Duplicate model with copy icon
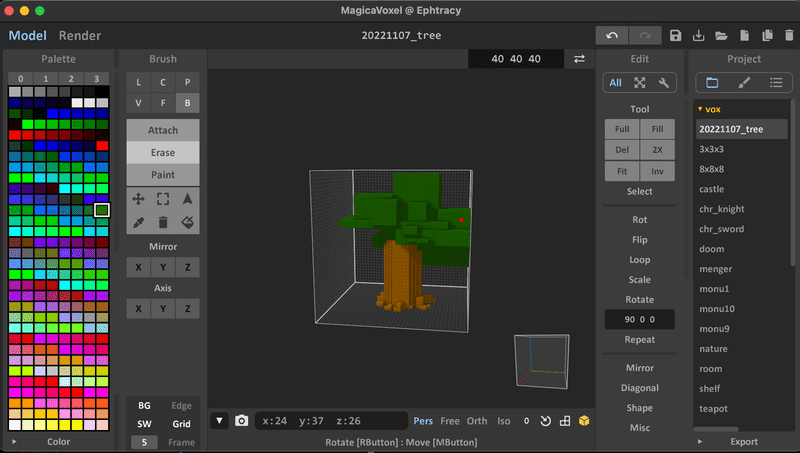The height and width of the screenshot is (453, 800). 767,36
